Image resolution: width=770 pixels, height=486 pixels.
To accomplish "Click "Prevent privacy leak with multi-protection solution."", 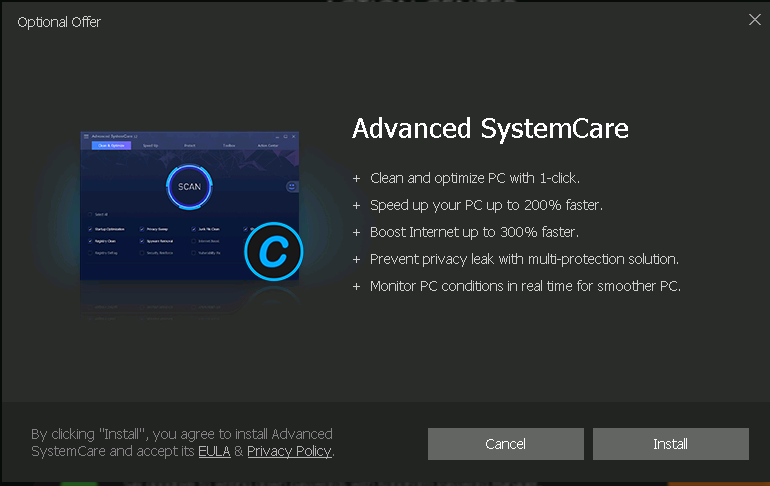I will point(524,259).
